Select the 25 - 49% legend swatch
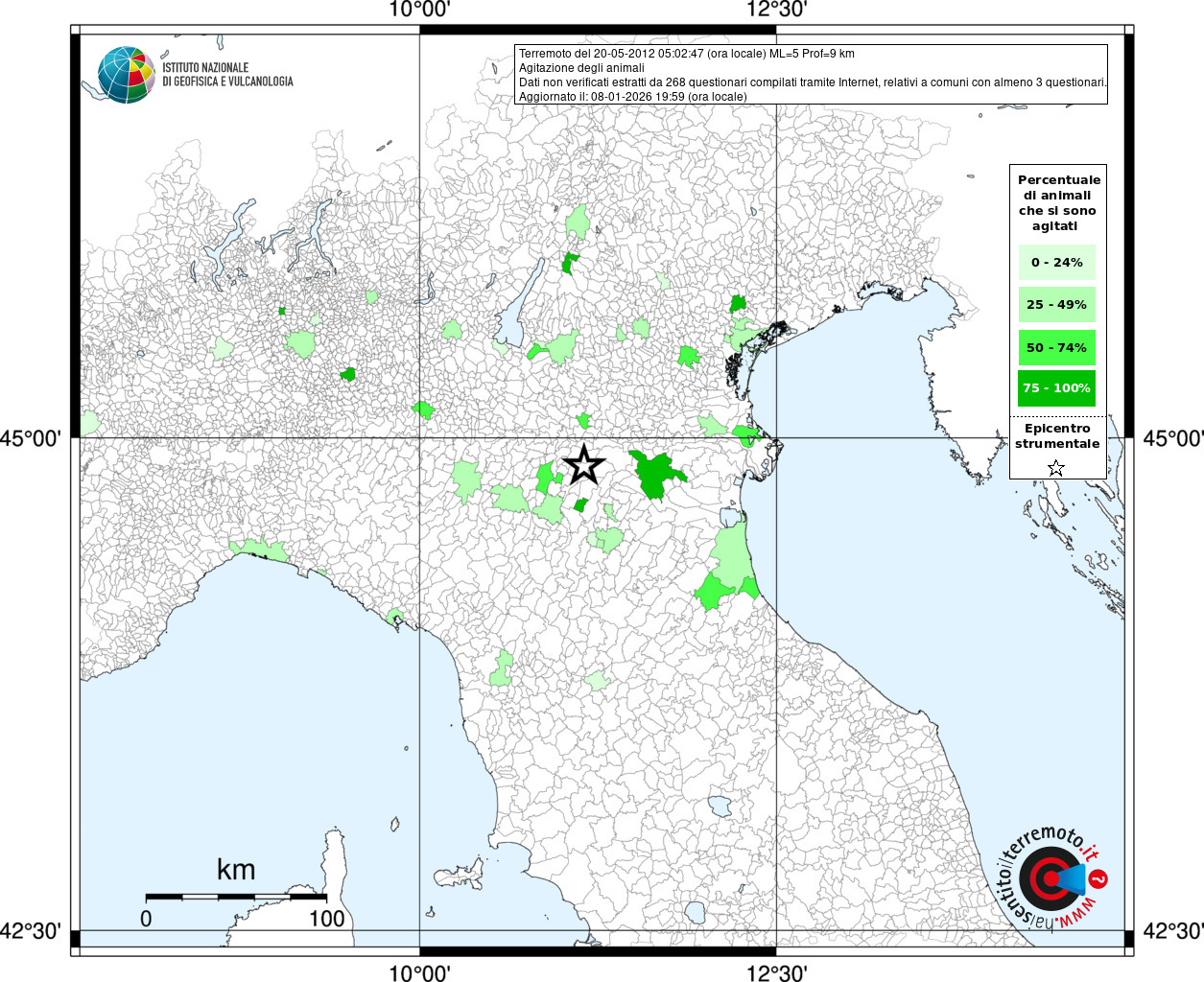This screenshot has height=982, width=1204. (1056, 305)
